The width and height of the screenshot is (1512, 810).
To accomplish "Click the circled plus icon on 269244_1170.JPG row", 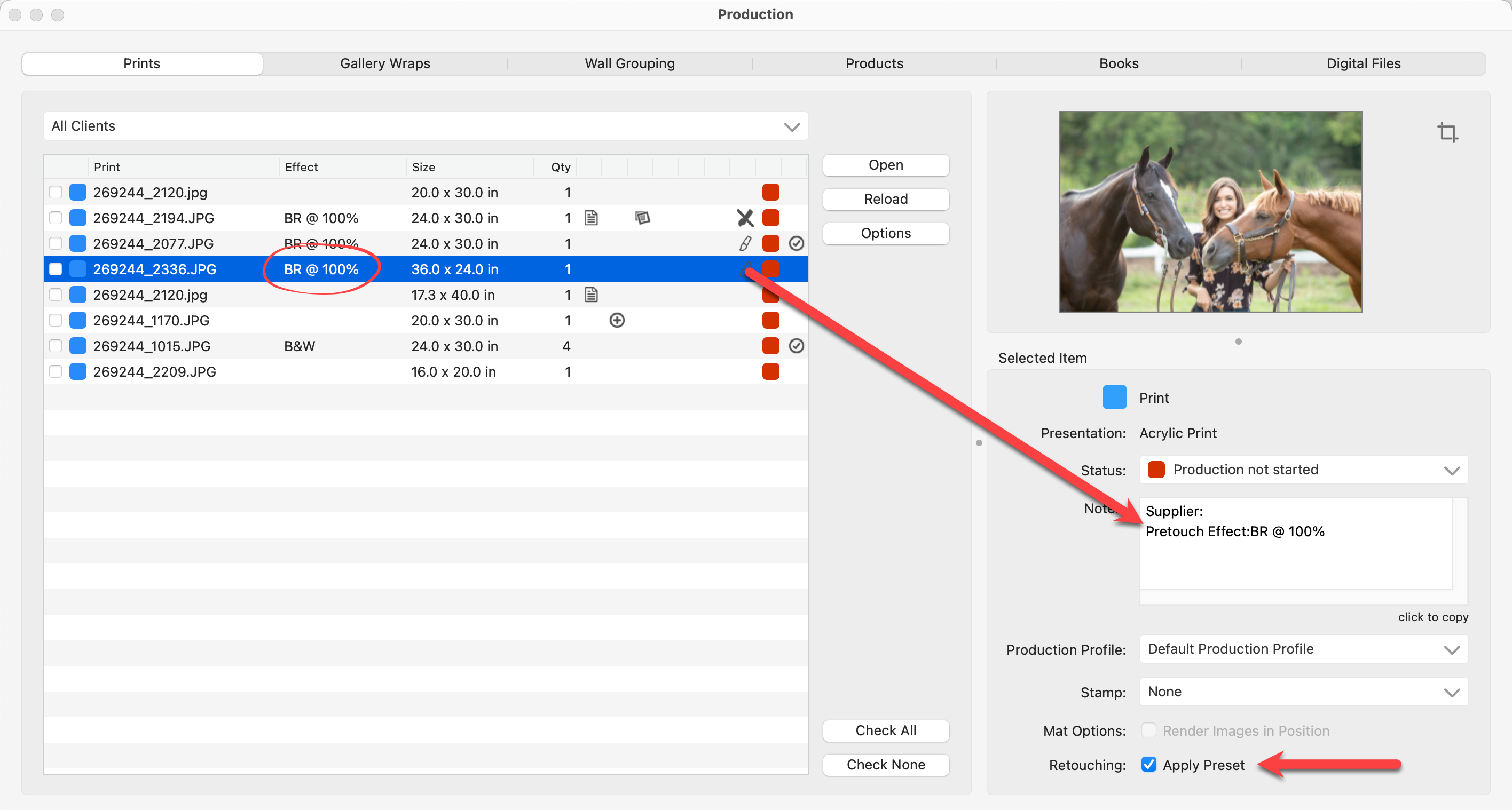I will [x=617, y=320].
